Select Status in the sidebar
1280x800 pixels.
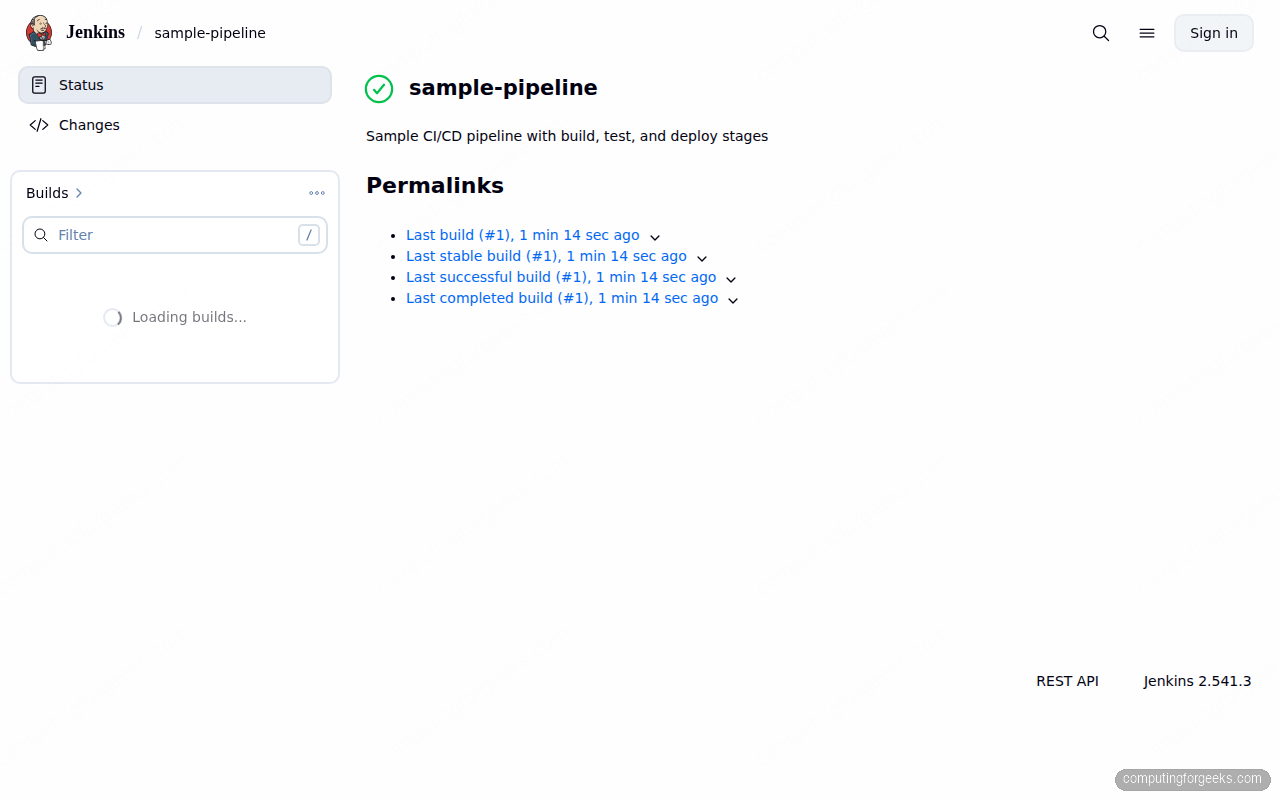pyautogui.click(x=81, y=85)
